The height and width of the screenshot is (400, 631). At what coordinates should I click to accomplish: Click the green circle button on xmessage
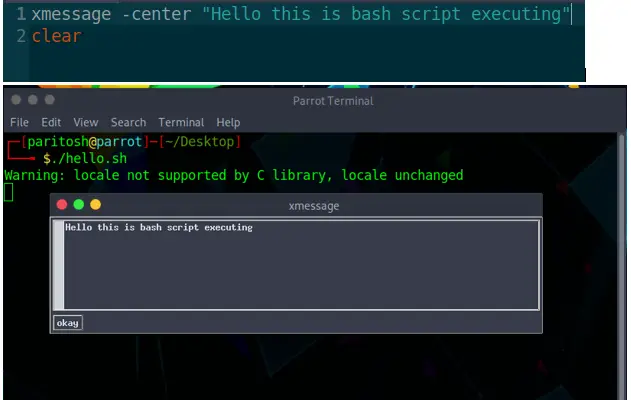(x=79, y=205)
